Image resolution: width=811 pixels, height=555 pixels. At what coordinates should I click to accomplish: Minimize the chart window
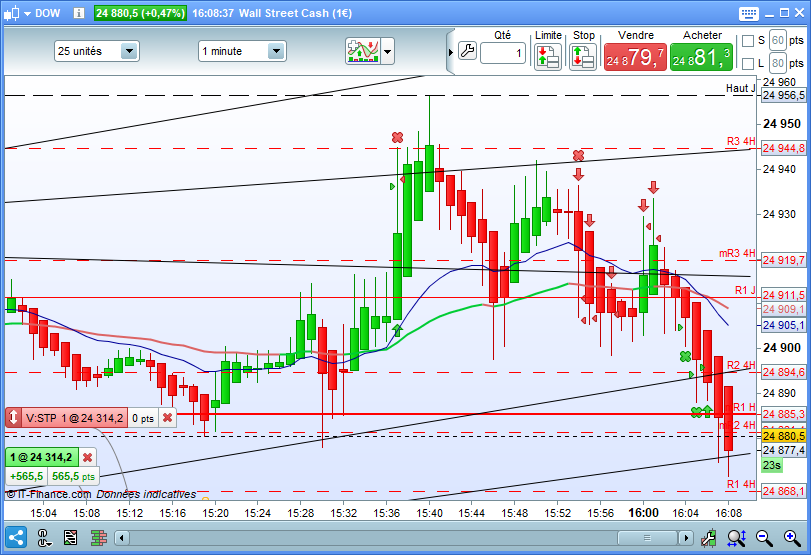click(x=769, y=14)
